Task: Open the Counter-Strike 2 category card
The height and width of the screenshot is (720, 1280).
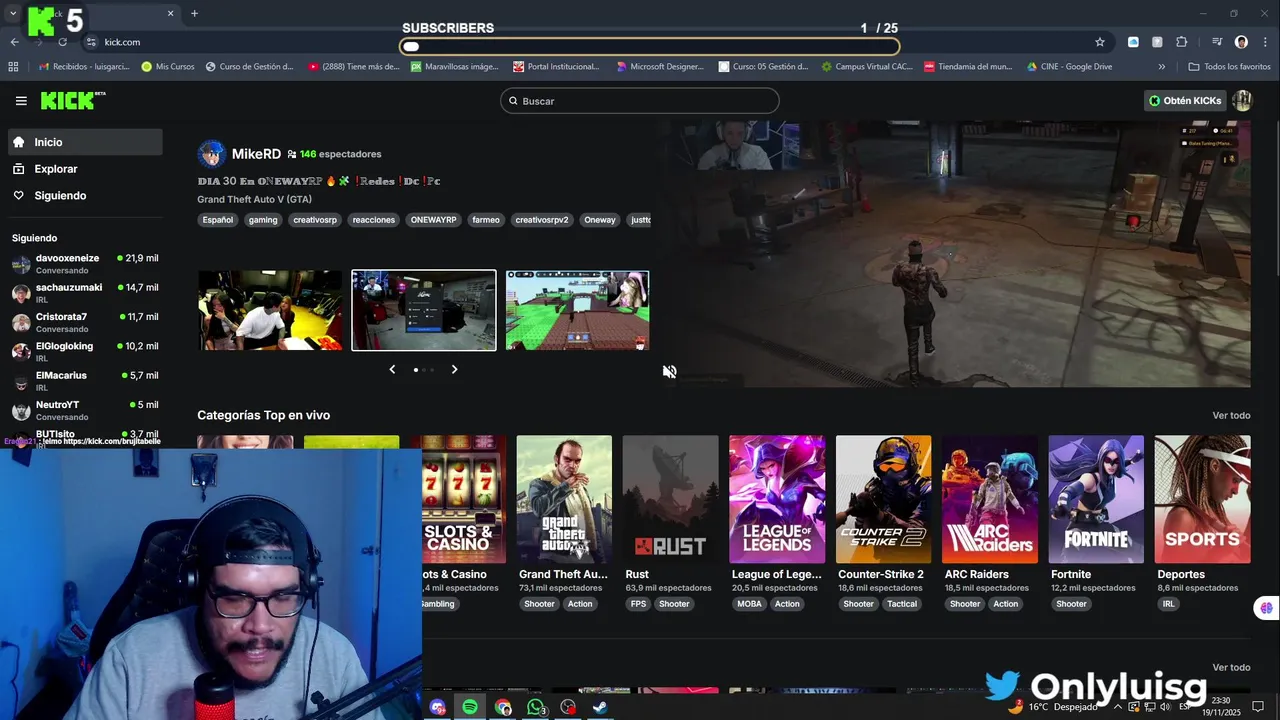Action: pos(883,500)
